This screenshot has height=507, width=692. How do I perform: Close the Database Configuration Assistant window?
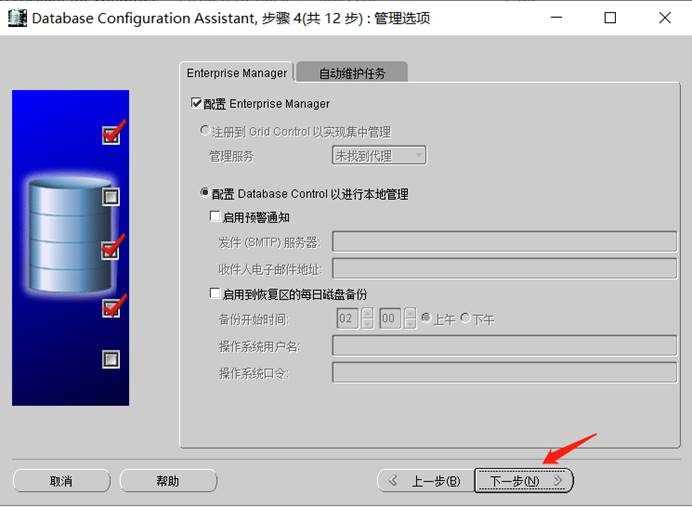(x=665, y=18)
